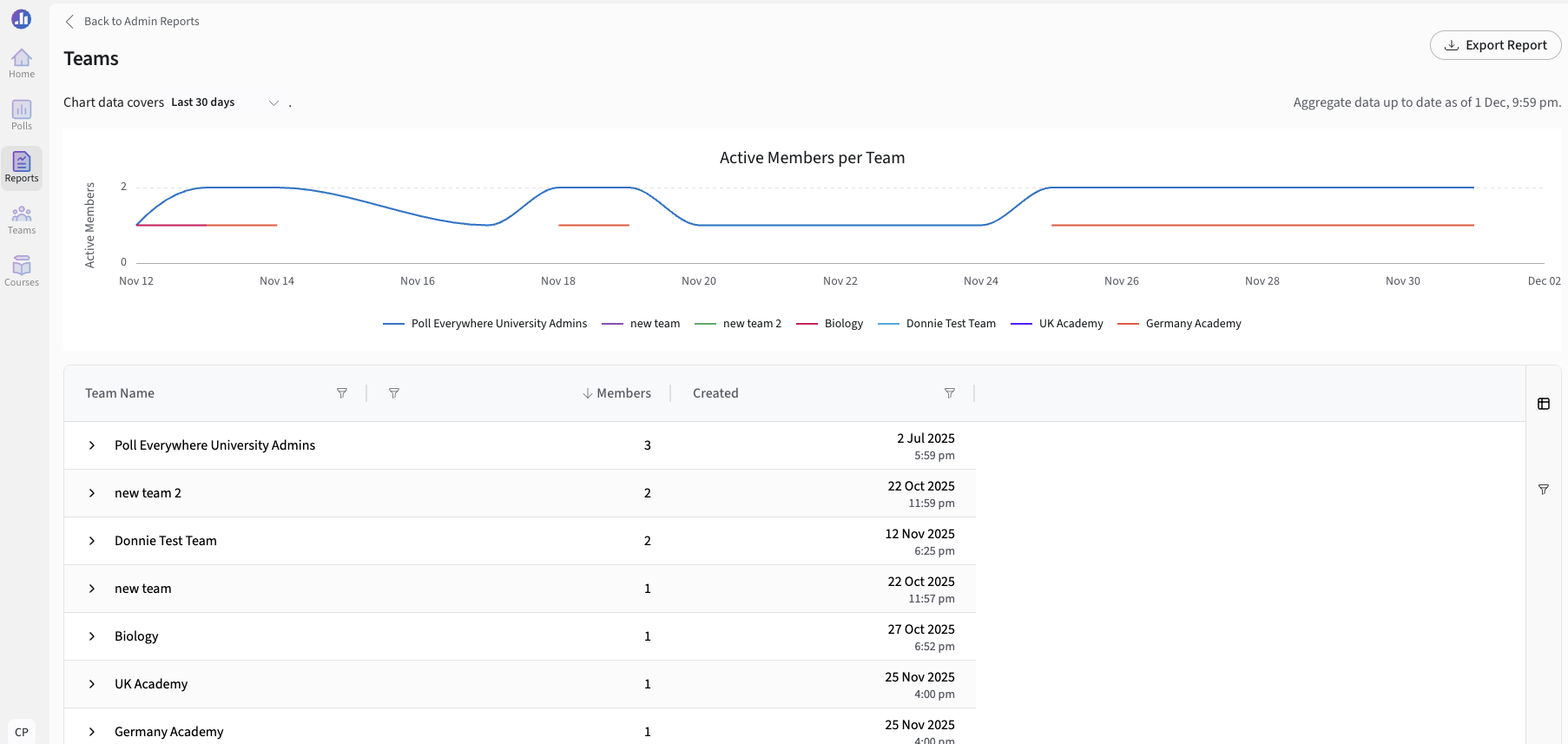Toggle Germany Academy series in chart legend

[x=1179, y=324]
